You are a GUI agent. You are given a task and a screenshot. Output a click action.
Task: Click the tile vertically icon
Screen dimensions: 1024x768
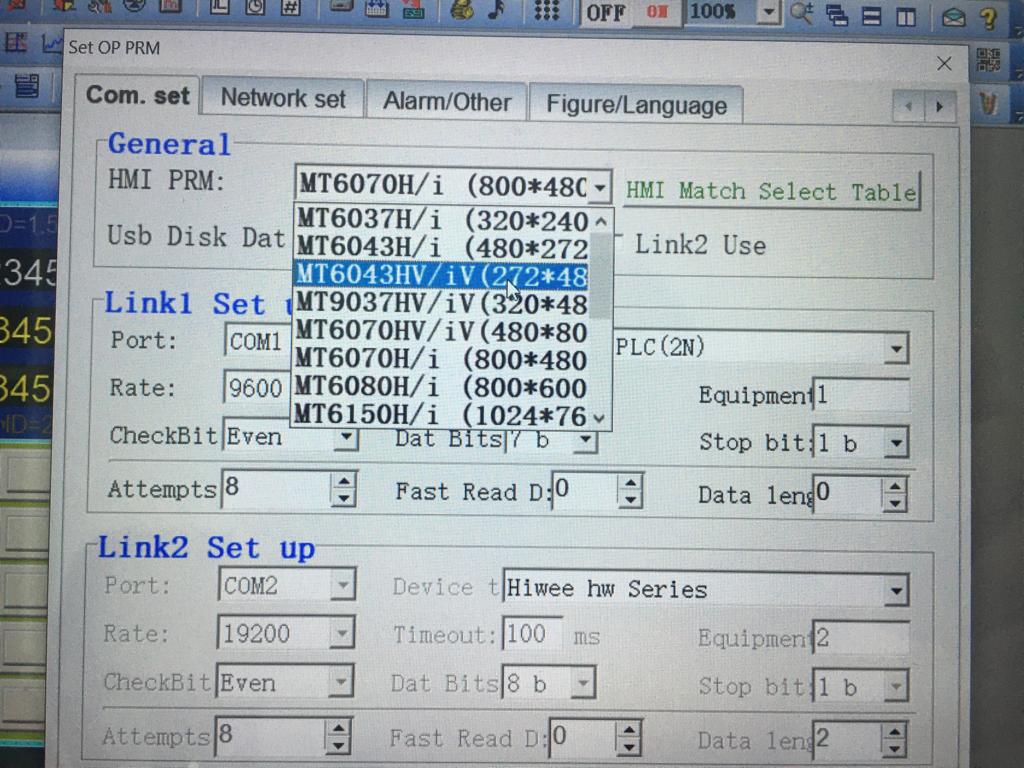pyautogui.click(x=906, y=16)
